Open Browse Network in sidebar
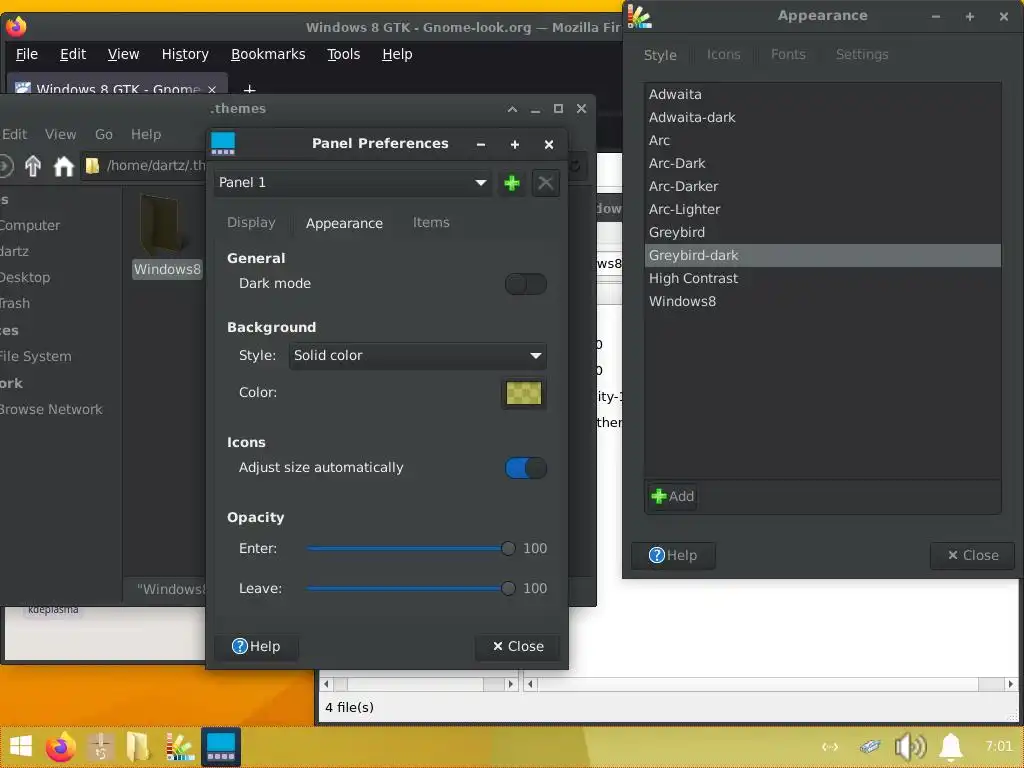This screenshot has width=1024, height=768. pyautogui.click(x=51, y=409)
